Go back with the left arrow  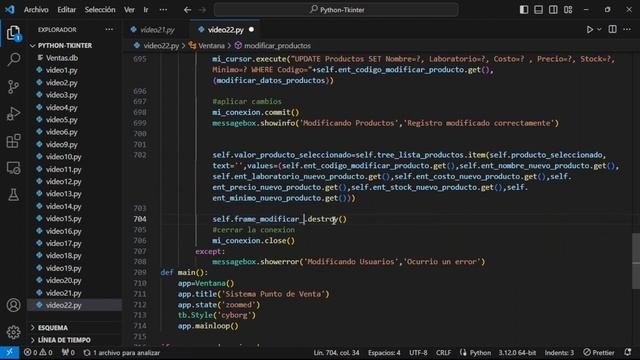point(187,10)
